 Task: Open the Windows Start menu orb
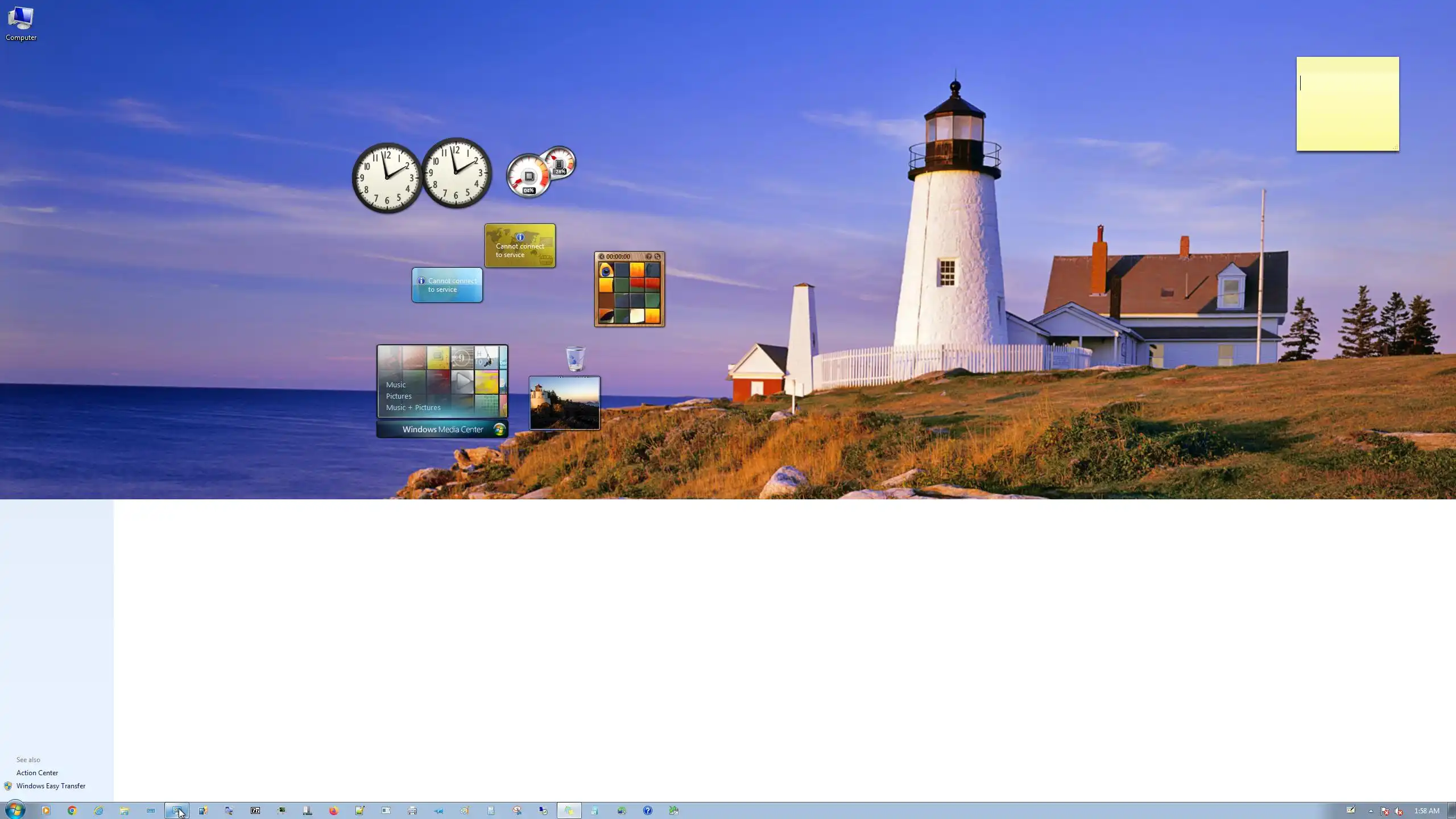(15, 810)
